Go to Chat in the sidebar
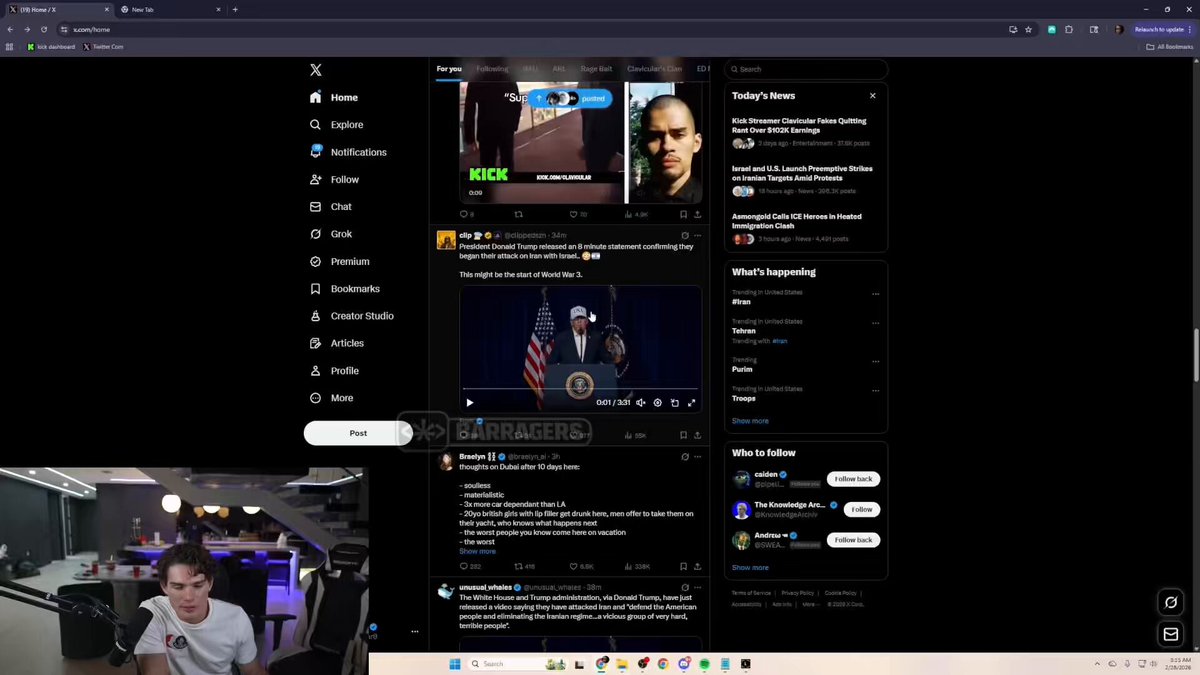Viewport: 1200px width, 675px height. [x=331, y=207]
